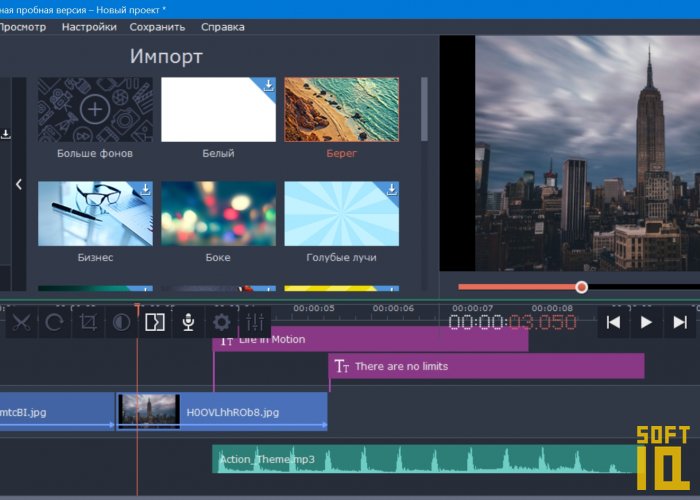Open the color adjustment tool
The width and height of the screenshot is (700, 500).
tap(121, 322)
